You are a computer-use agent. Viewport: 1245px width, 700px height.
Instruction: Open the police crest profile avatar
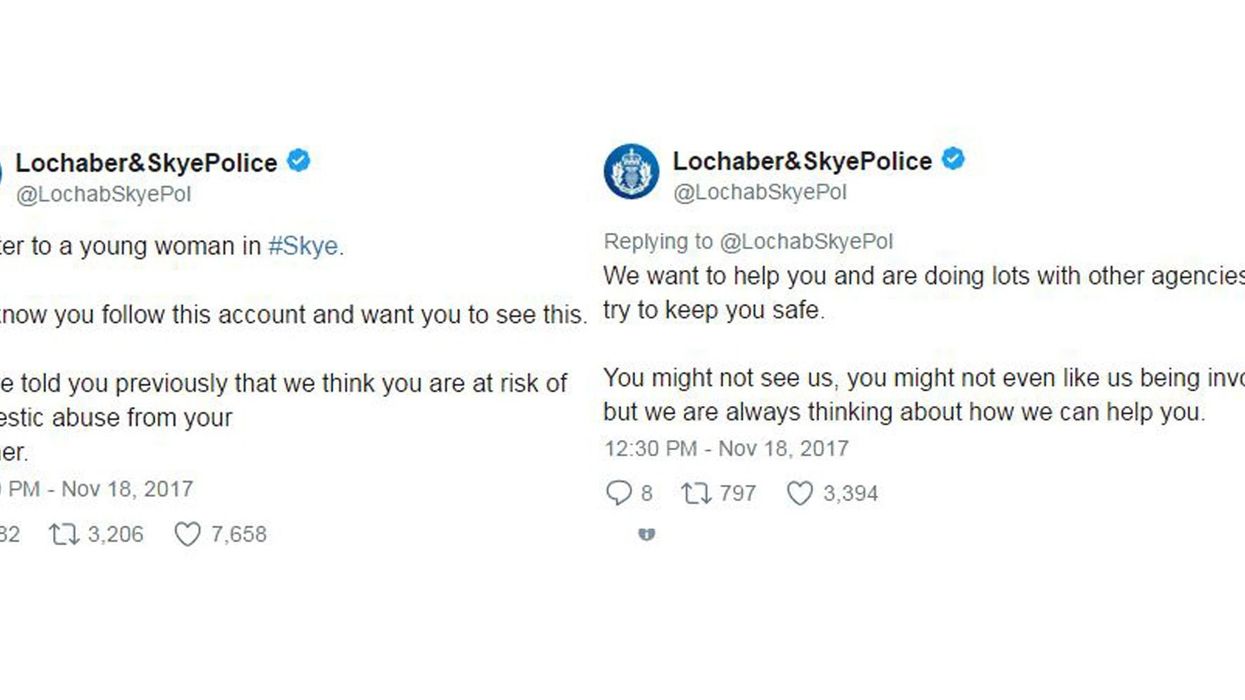point(631,172)
